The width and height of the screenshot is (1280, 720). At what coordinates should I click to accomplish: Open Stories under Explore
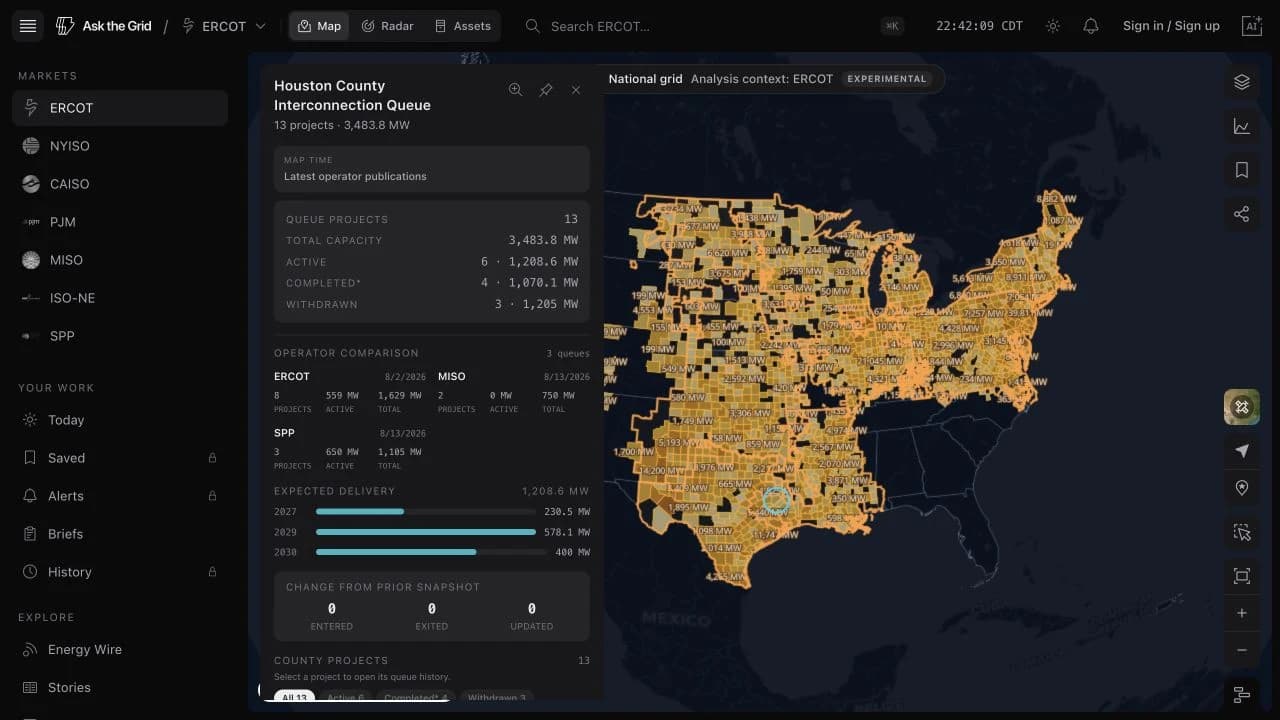pyautogui.click(x=120, y=688)
